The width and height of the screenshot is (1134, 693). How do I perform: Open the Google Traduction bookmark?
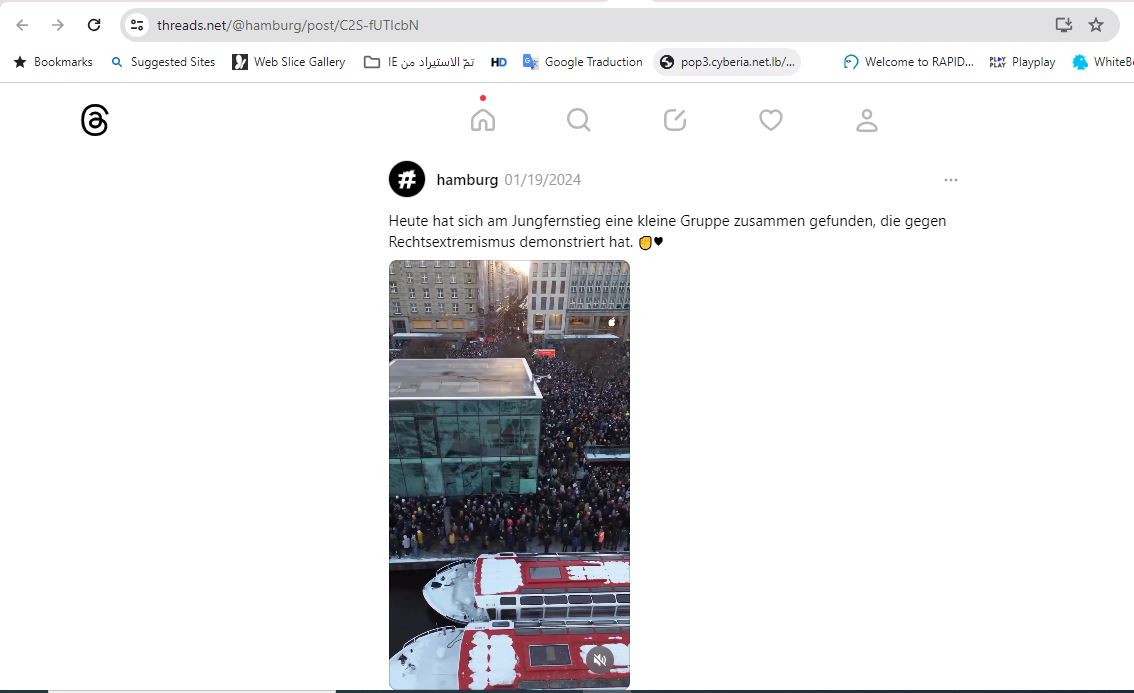[583, 62]
